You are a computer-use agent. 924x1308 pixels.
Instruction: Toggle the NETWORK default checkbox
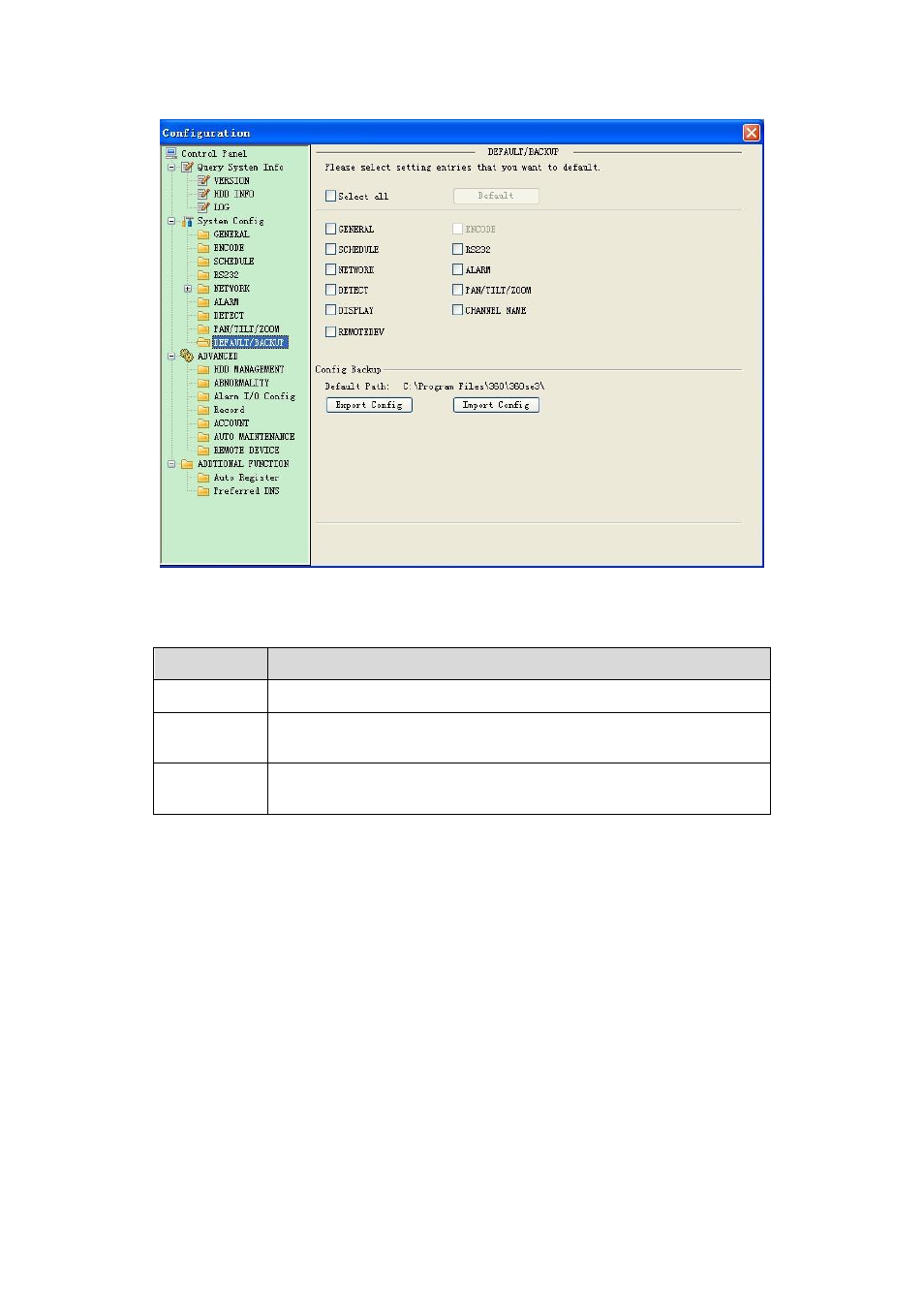[x=330, y=269]
